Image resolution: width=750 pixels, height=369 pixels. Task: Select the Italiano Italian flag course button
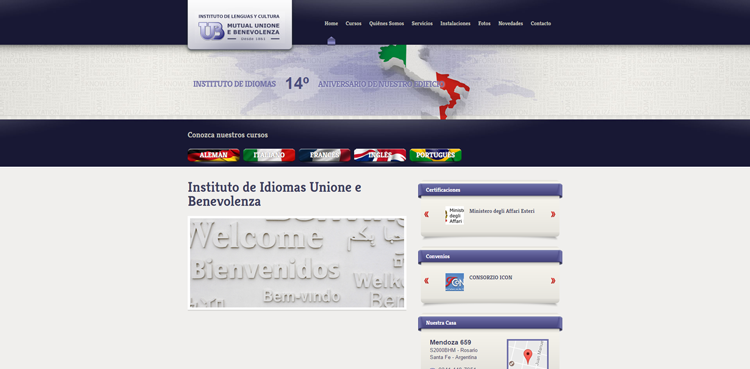pyautogui.click(x=269, y=155)
